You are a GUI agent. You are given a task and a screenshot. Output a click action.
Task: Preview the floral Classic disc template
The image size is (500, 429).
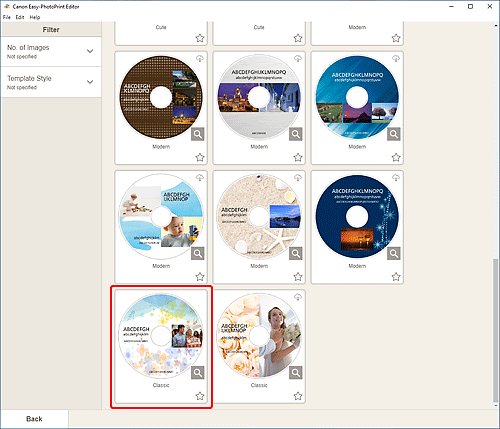pyautogui.click(x=198, y=373)
